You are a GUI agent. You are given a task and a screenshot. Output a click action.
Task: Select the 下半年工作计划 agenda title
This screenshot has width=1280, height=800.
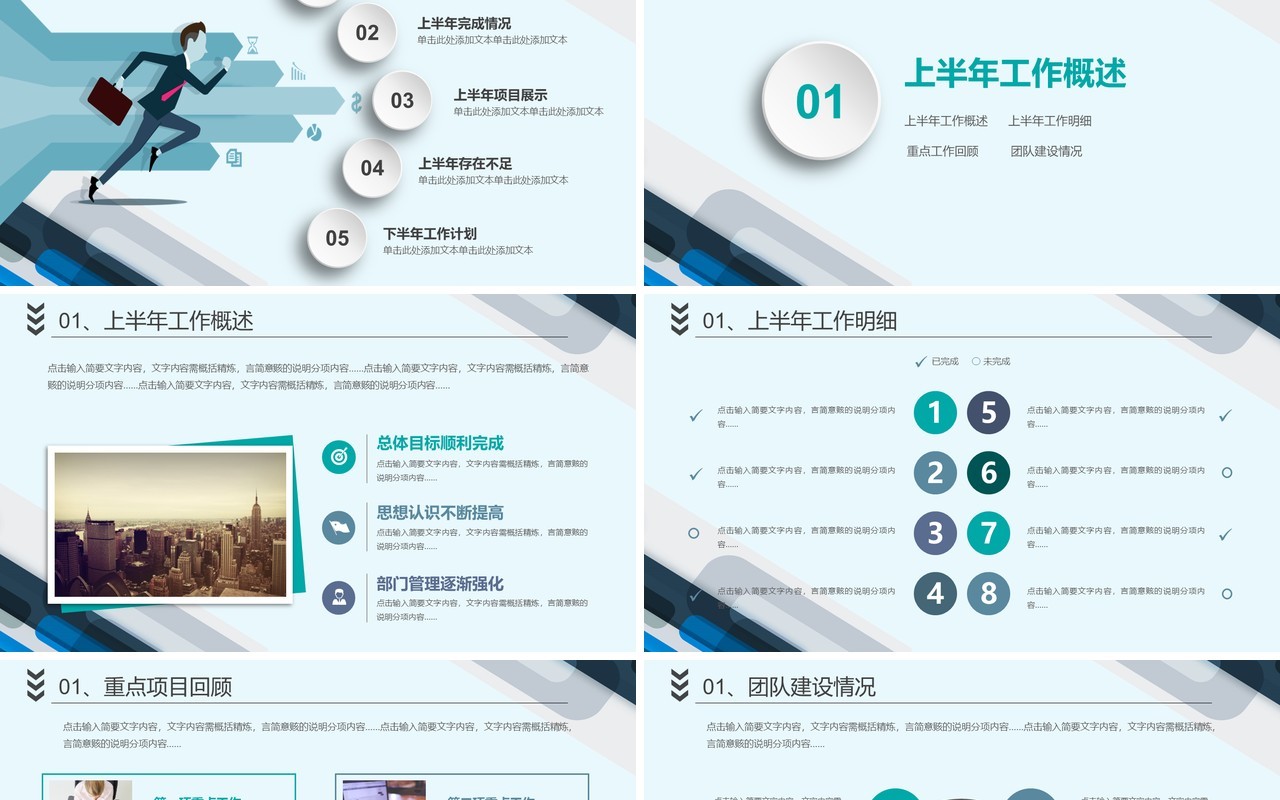click(x=430, y=233)
